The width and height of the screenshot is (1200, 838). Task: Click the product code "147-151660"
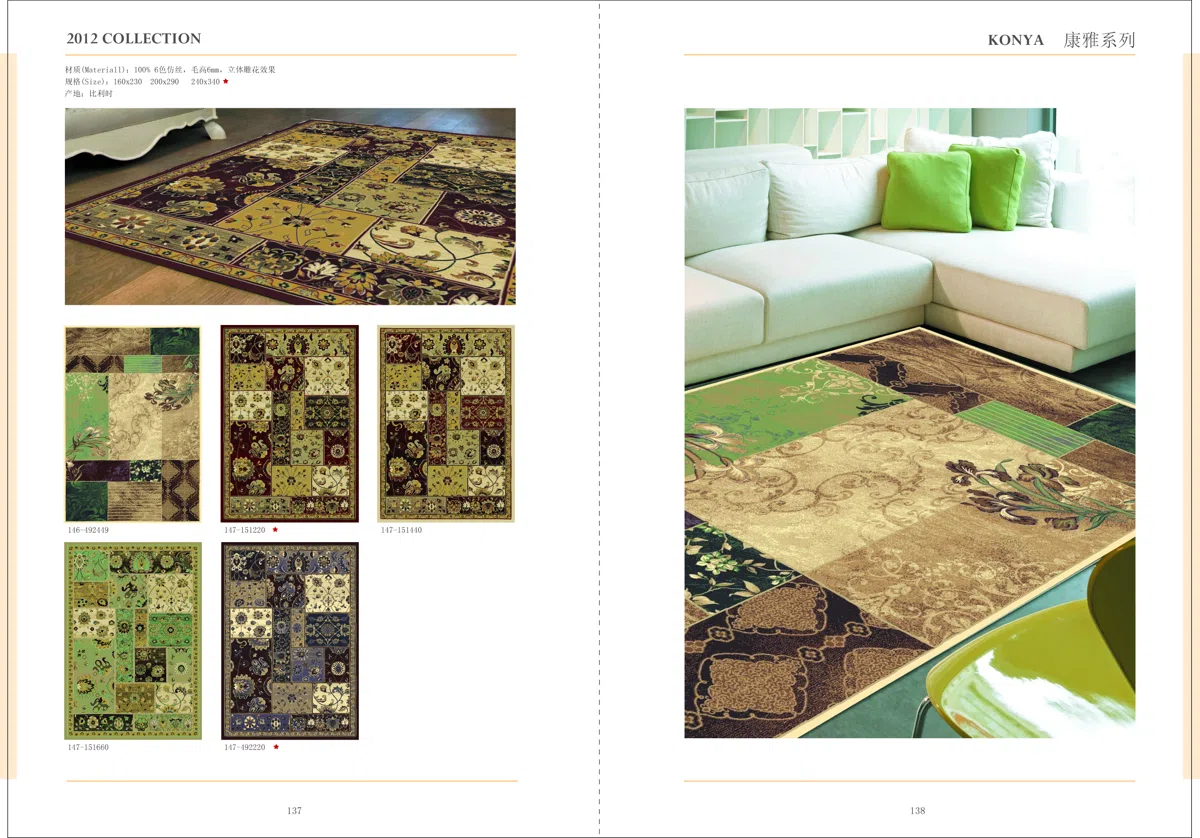[88, 747]
